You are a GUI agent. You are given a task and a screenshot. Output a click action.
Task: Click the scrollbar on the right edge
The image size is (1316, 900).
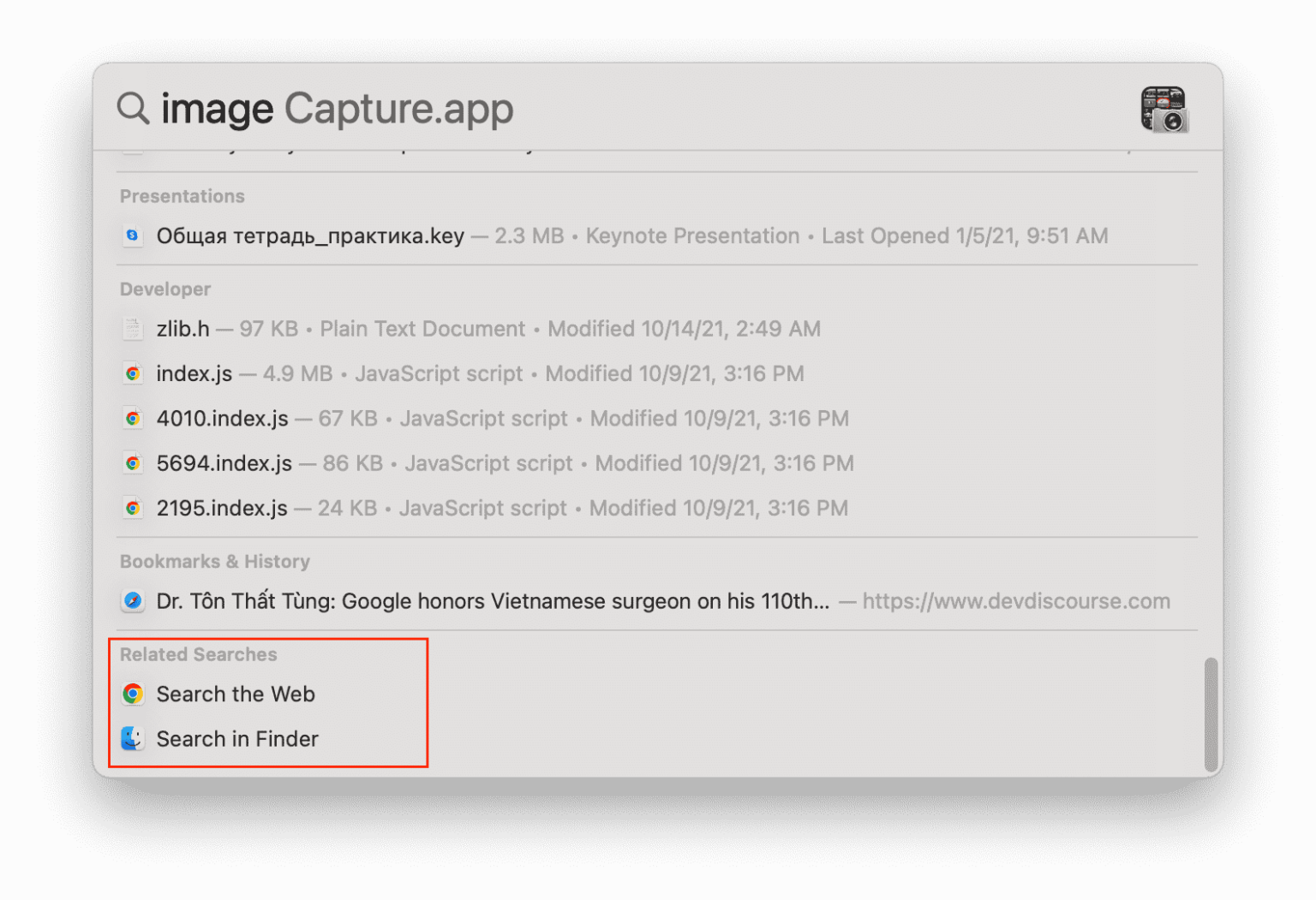(1211, 711)
